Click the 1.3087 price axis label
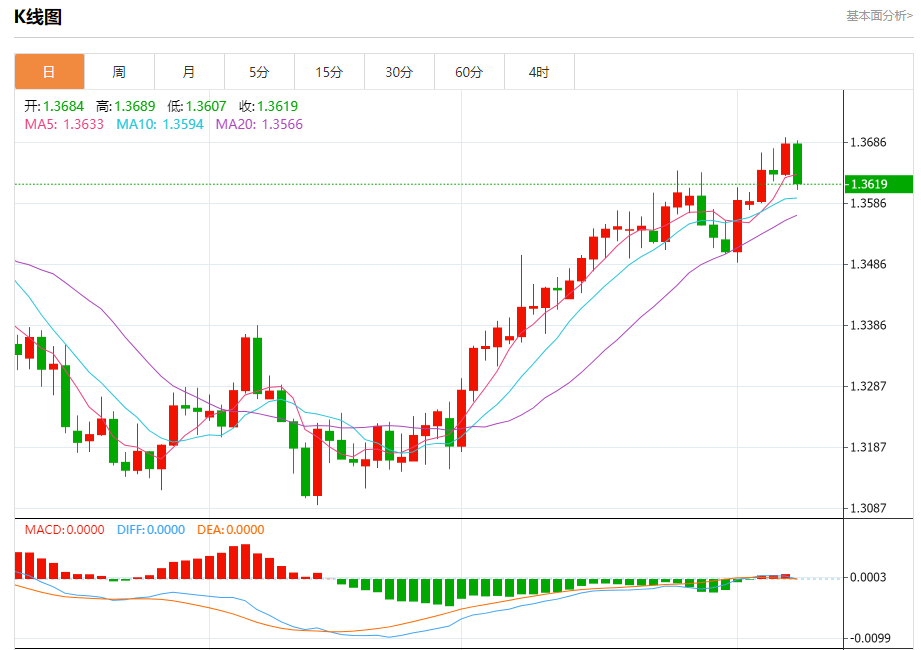The height and width of the screenshot is (650, 921). 868,508
